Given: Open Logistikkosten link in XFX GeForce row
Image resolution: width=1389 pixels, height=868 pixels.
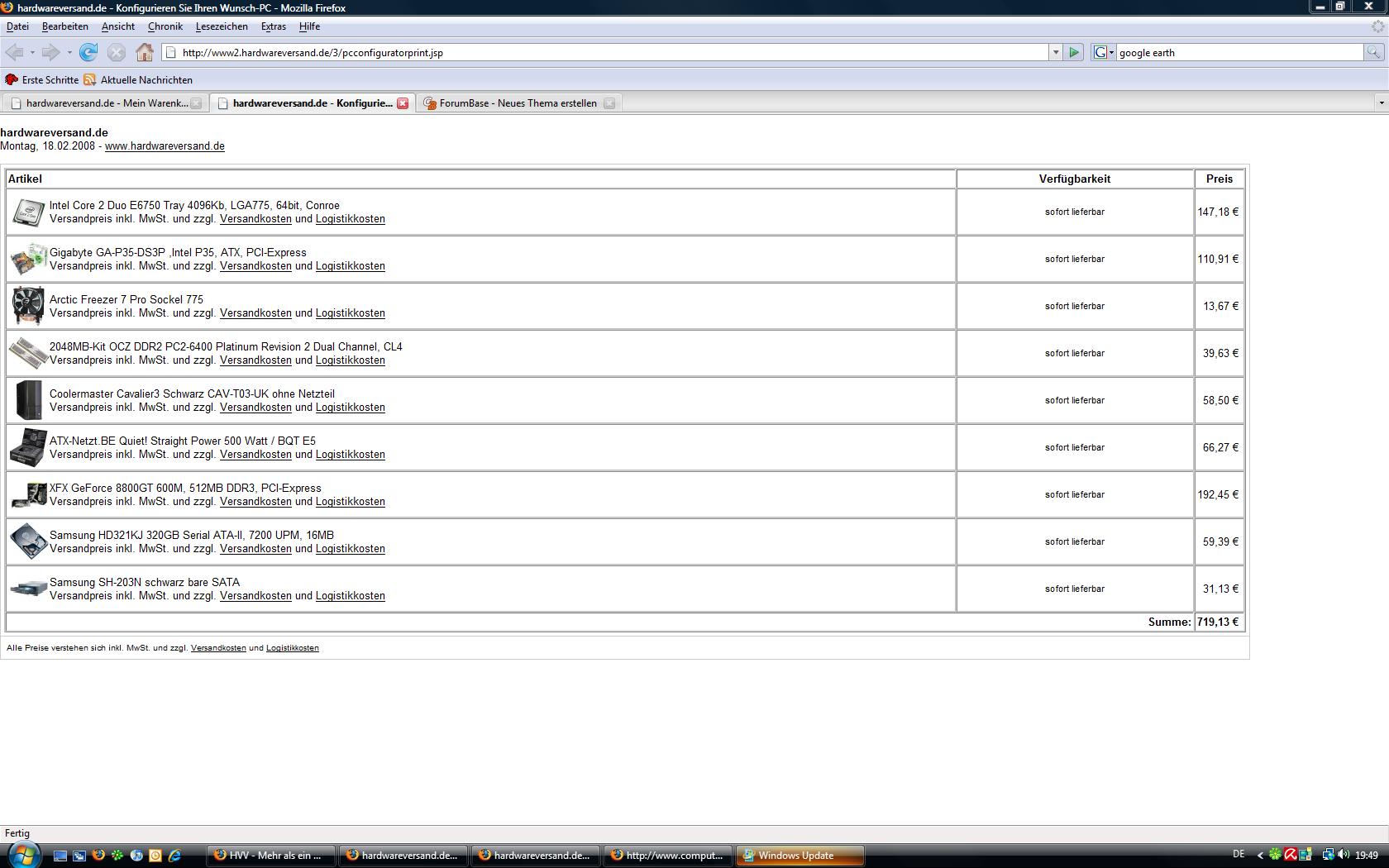Looking at the screenshot, I should coord(351,502).
